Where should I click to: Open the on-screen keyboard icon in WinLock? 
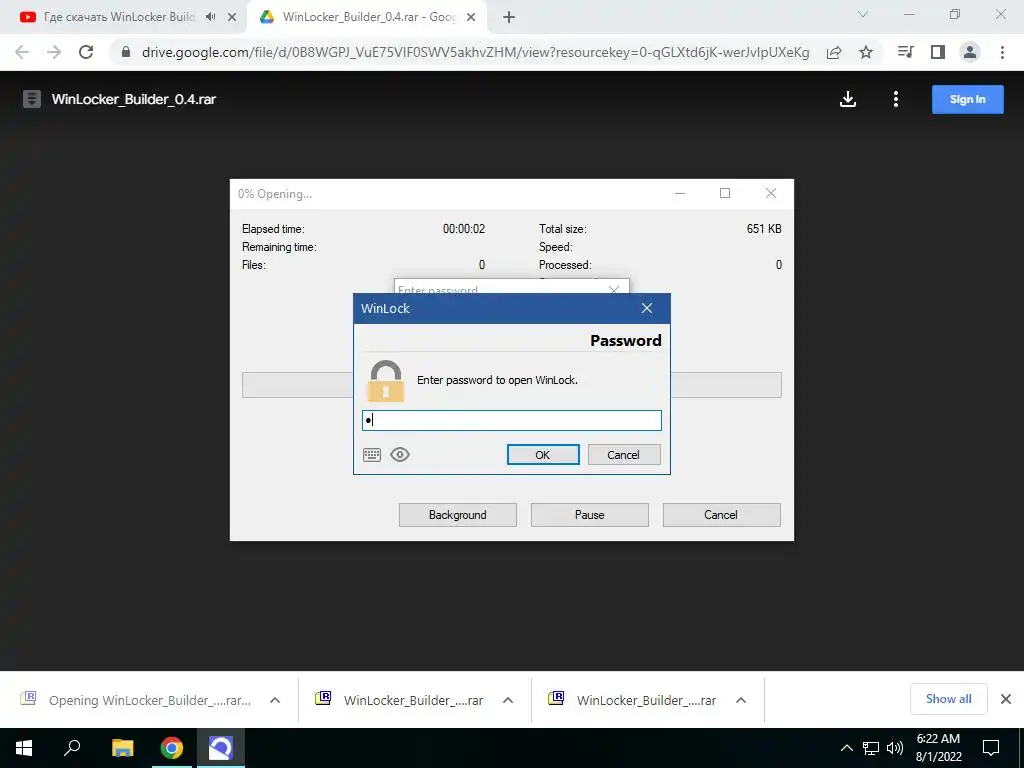click(372, 455)
